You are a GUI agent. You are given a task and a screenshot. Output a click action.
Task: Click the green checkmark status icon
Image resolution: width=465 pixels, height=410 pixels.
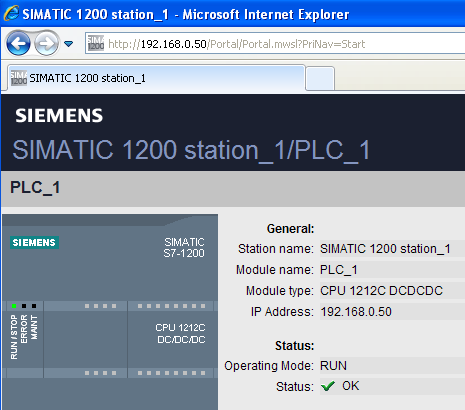tap(328, 386)
